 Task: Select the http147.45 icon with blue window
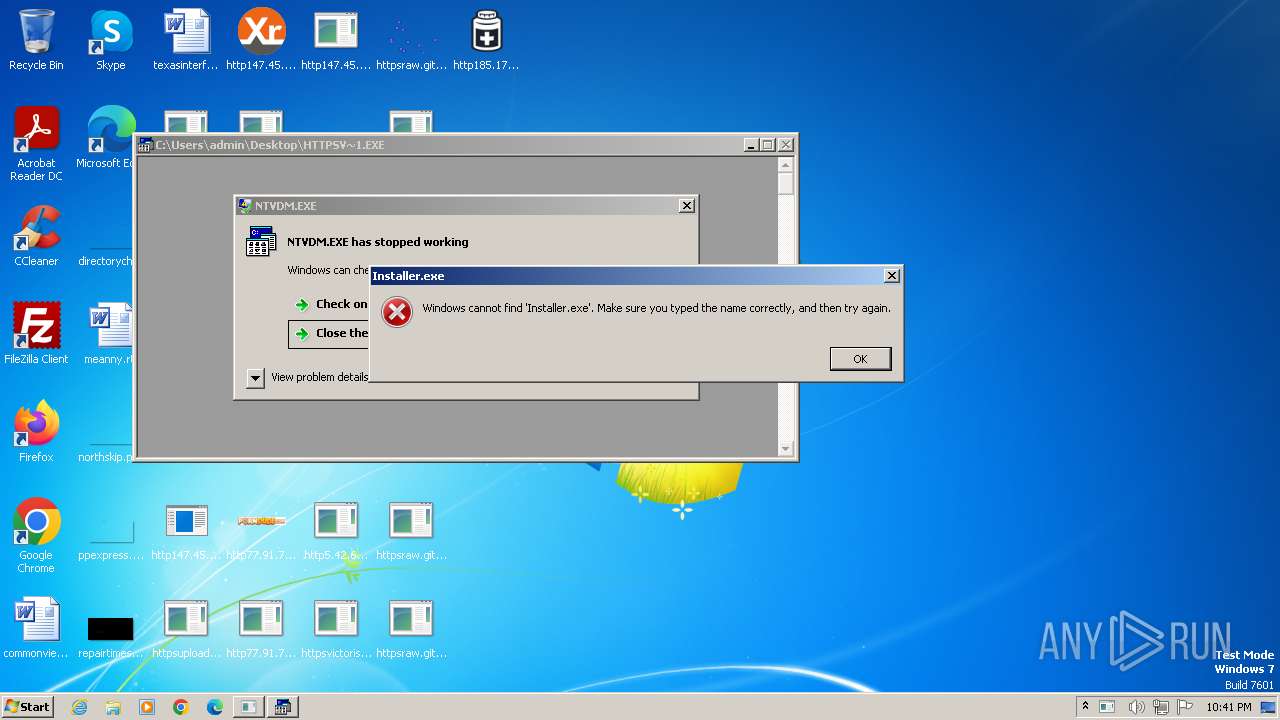click(186, 530)
